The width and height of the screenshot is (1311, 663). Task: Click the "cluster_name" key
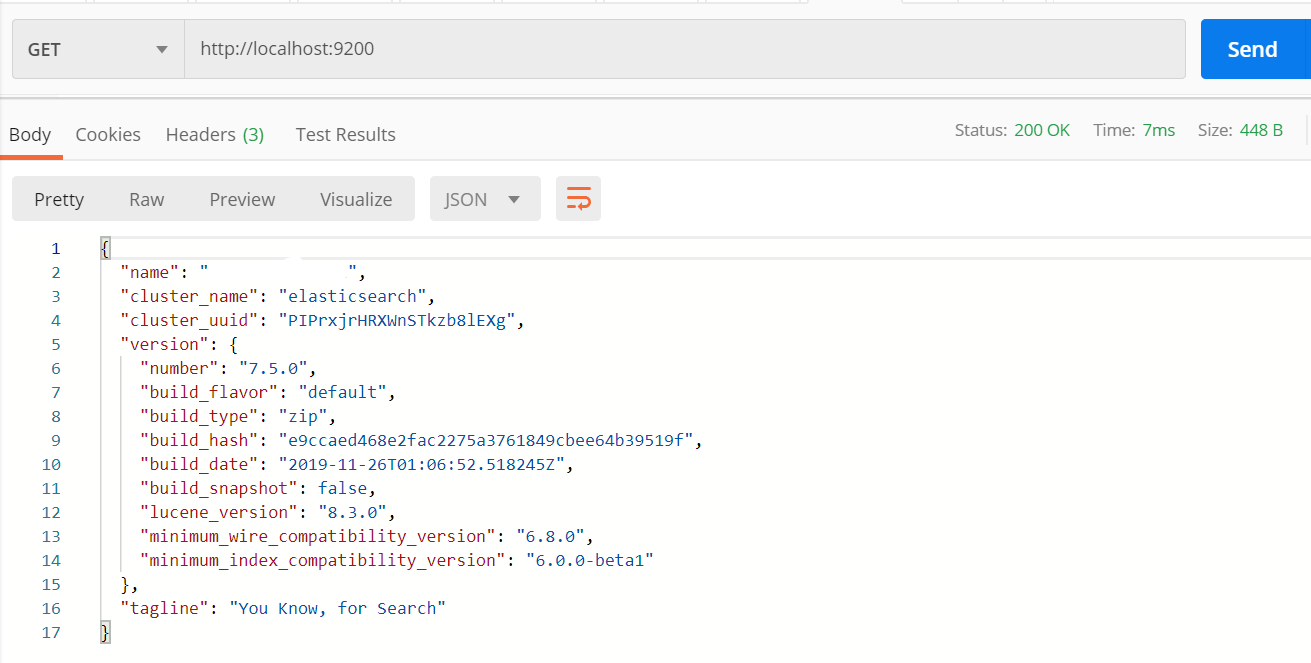189,296
